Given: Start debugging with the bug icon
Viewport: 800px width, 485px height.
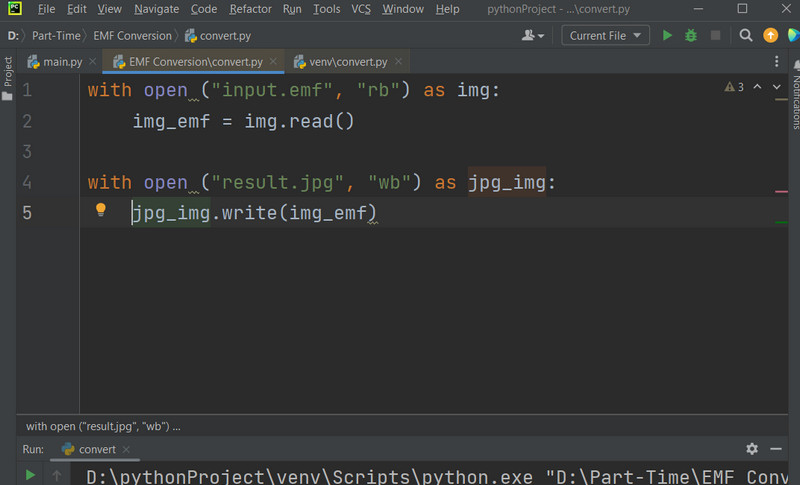Looking at the screenshot, I should click(691, 35).
